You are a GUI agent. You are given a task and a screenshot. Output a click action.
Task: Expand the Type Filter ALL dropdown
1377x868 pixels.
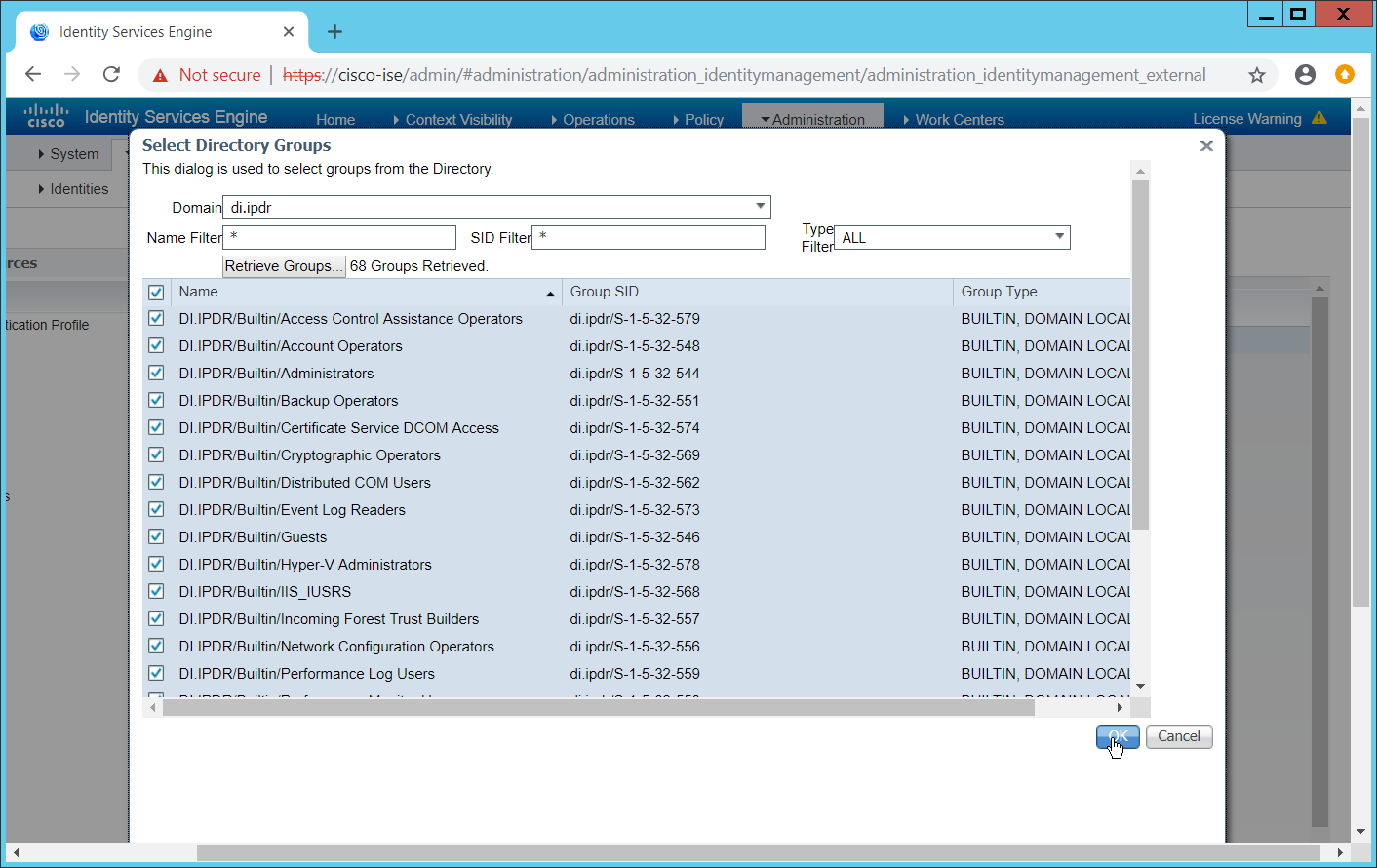pos(952,238)
